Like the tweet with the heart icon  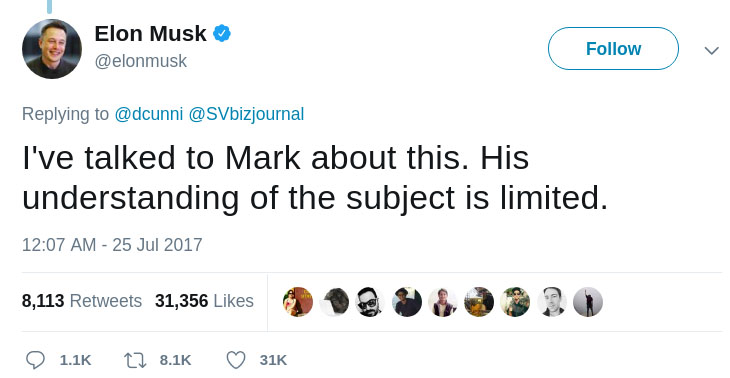236,360
